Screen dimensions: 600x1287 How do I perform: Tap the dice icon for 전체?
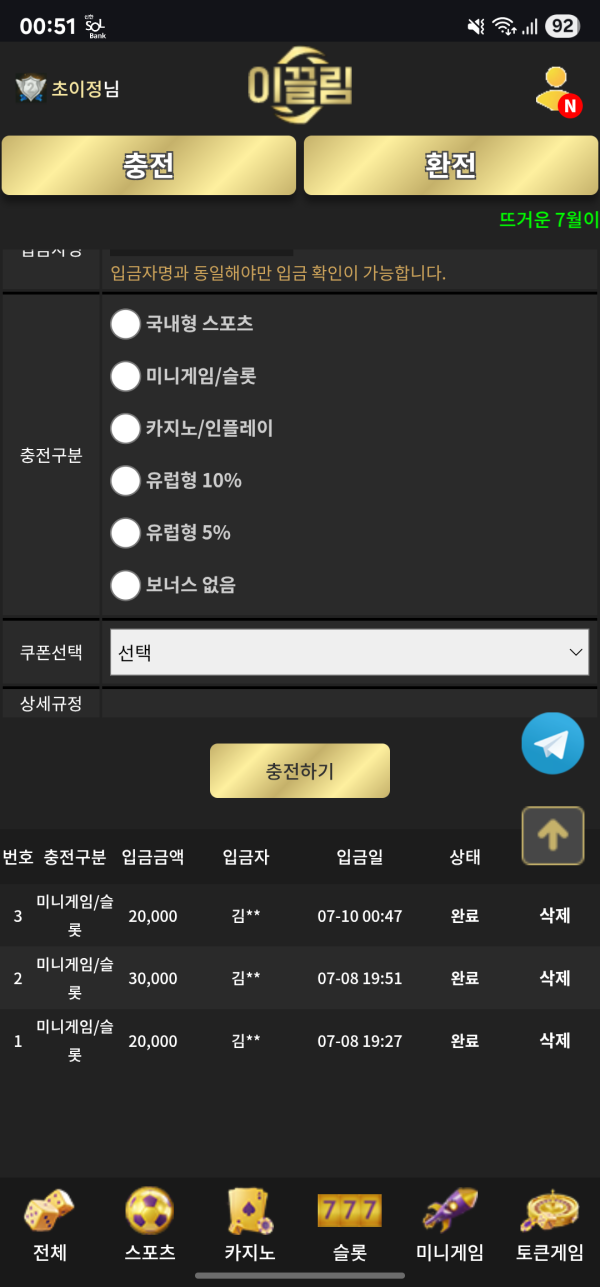tap(49, 1210)
